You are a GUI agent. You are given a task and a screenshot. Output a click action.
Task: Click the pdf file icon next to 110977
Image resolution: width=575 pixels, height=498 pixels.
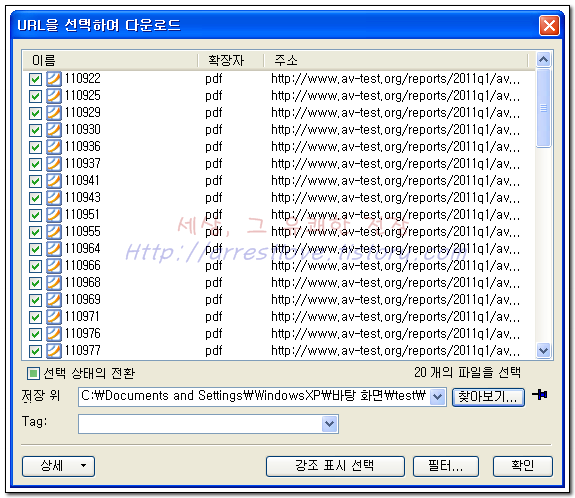[54, 351]
